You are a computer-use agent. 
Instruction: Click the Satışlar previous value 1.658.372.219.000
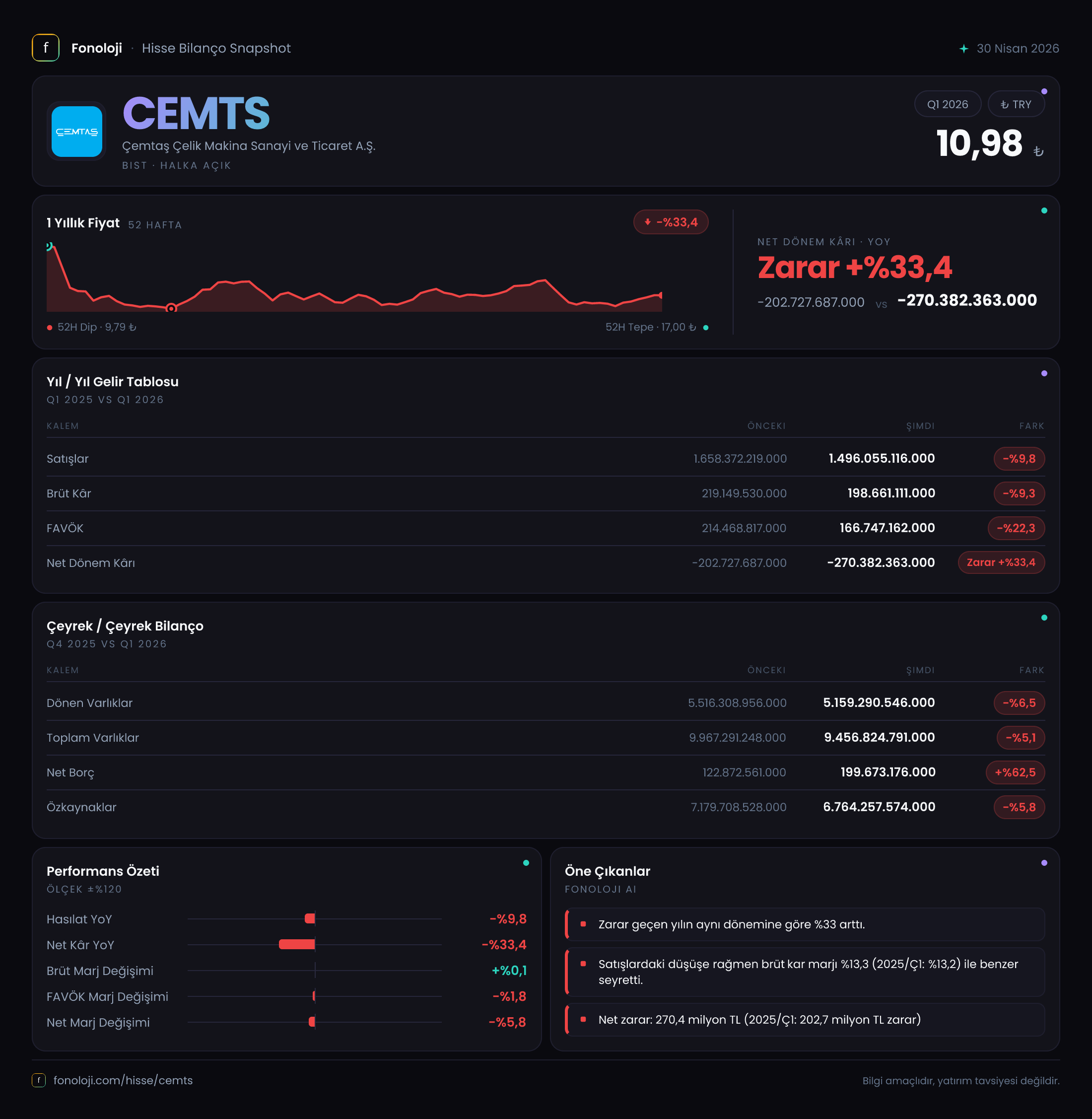[740, 459]
